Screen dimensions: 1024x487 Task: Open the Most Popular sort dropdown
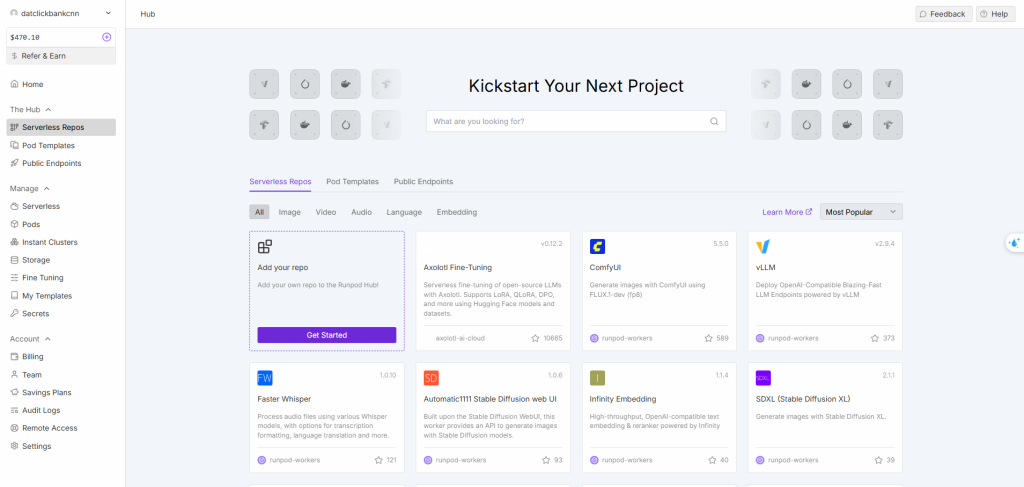861,212
